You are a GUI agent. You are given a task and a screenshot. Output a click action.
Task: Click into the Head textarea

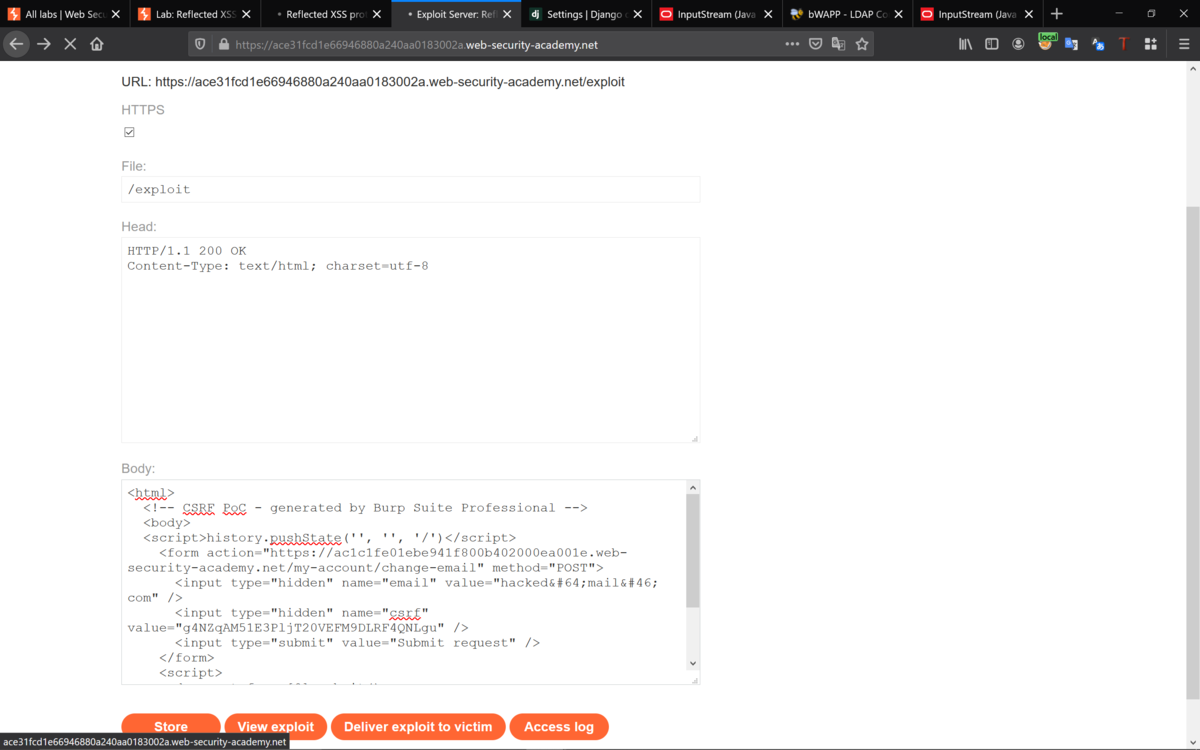point(411,340)
